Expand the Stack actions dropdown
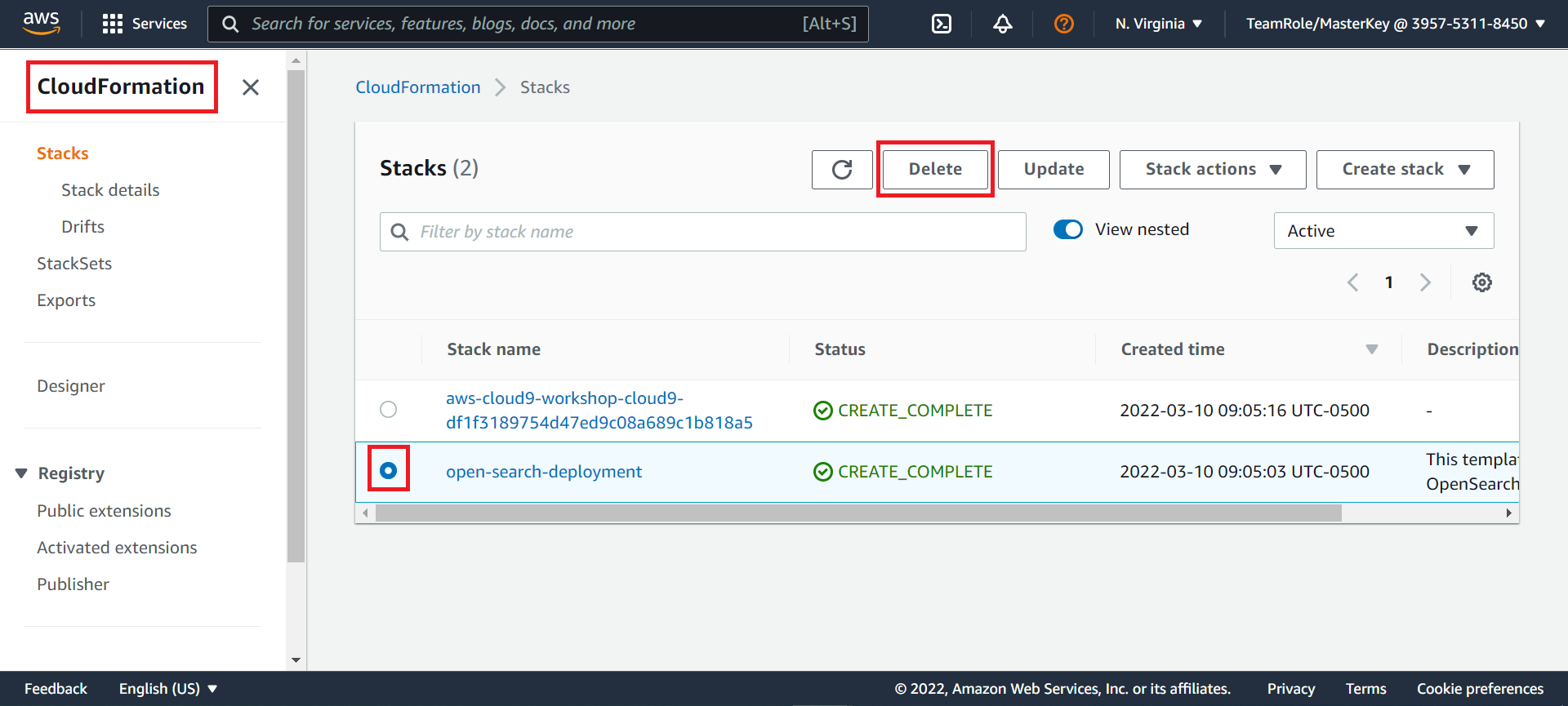Viewport: 1568px width, 706px height. pyautogui.click(x=1213, y=169)
